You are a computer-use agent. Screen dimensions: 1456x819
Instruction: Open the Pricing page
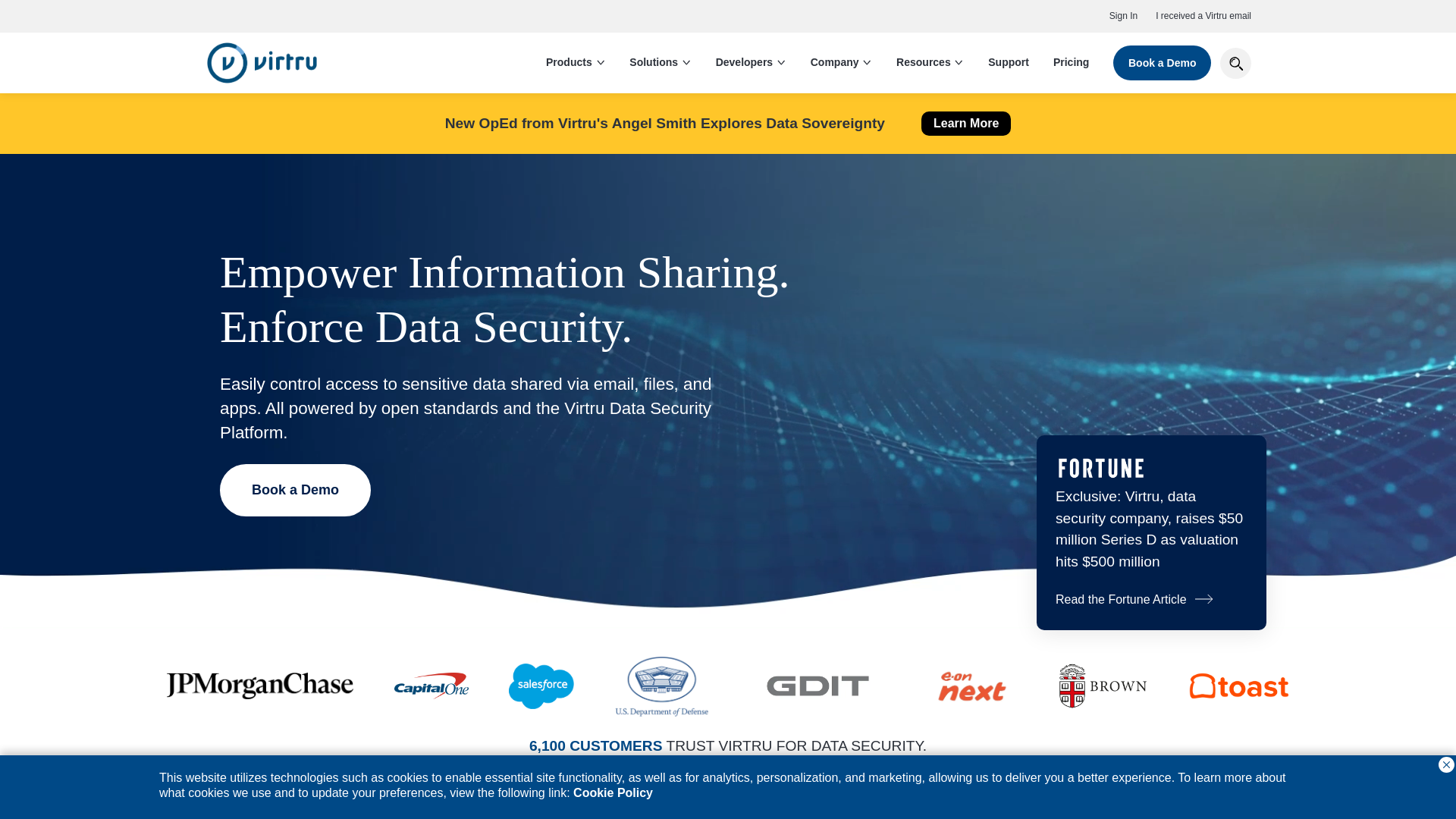click(1071, 62)
